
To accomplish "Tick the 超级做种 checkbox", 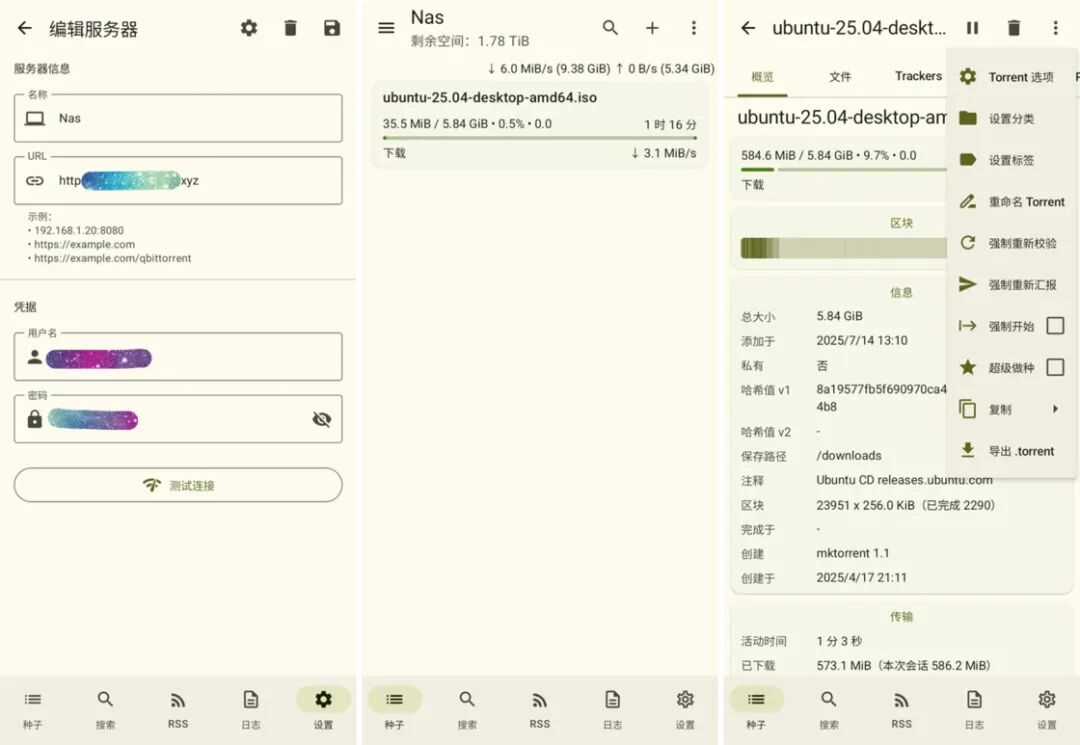I will (x=1055, y=367).
